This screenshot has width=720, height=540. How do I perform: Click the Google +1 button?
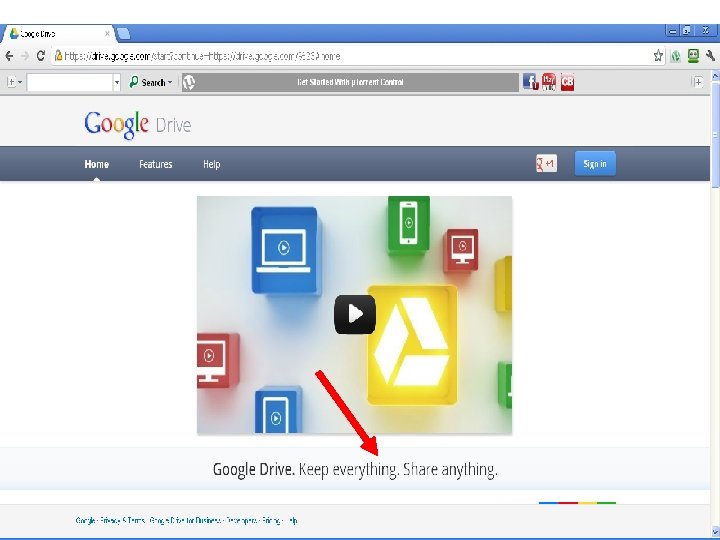pyautogui.click(x=546, y=163)
